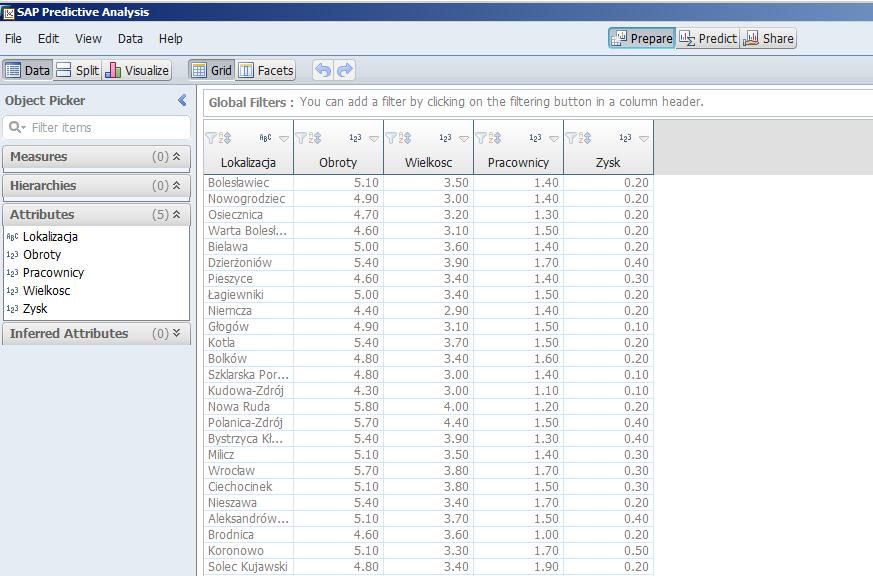Select the Kudowa-Zdrój cell
Image resolution: width=873 pixels, height=576 pixels.
pos(248,391)
